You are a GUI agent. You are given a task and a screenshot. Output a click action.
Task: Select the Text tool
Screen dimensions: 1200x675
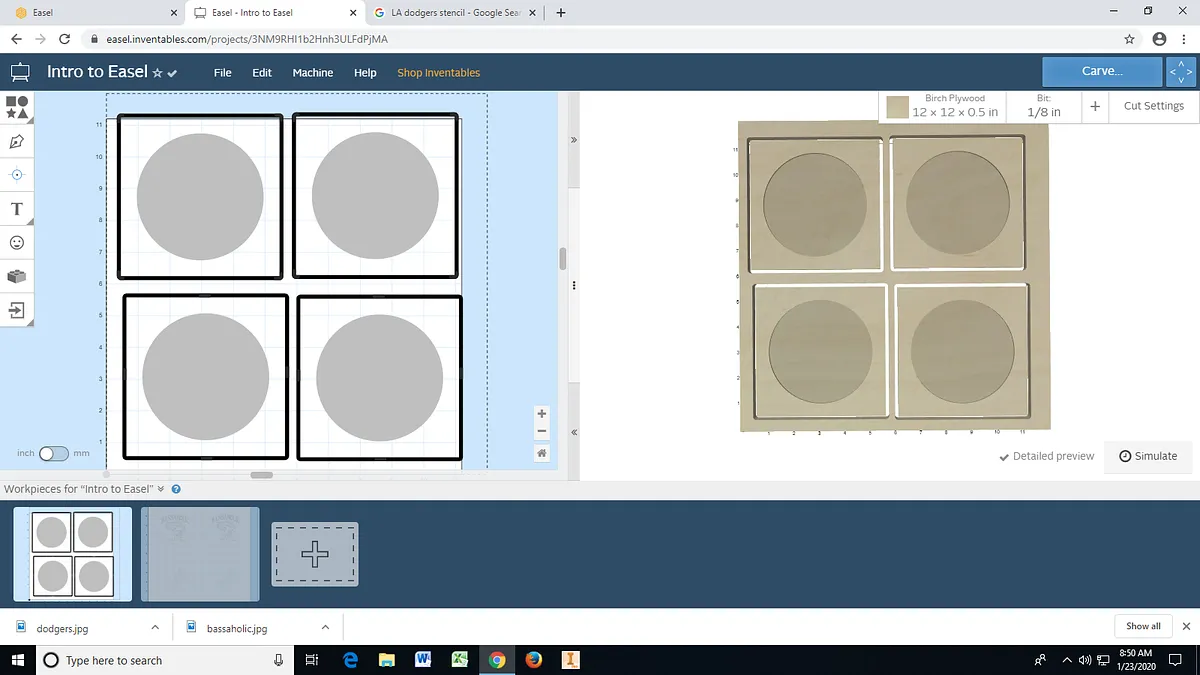(17, 209)
